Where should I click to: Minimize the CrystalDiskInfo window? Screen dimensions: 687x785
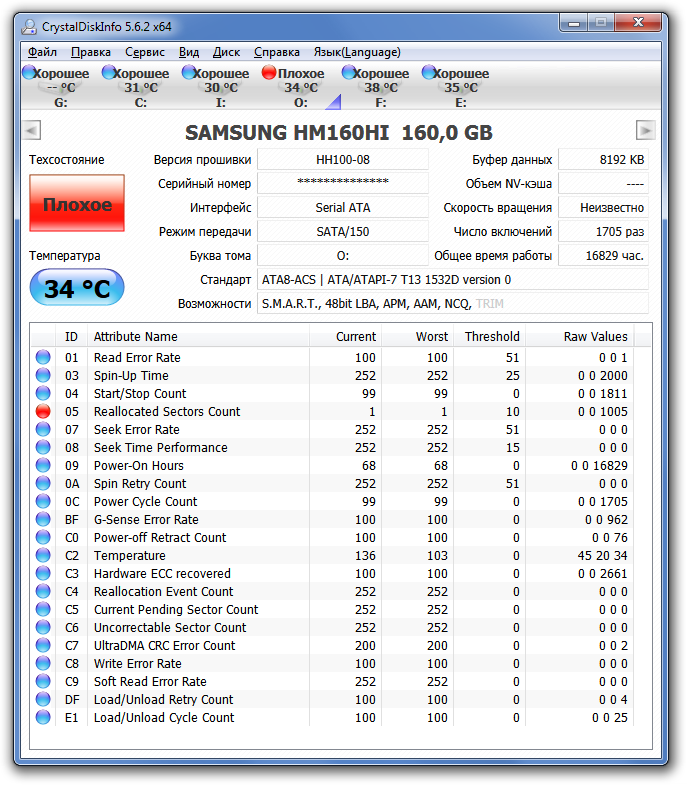(x=574, y=23)
